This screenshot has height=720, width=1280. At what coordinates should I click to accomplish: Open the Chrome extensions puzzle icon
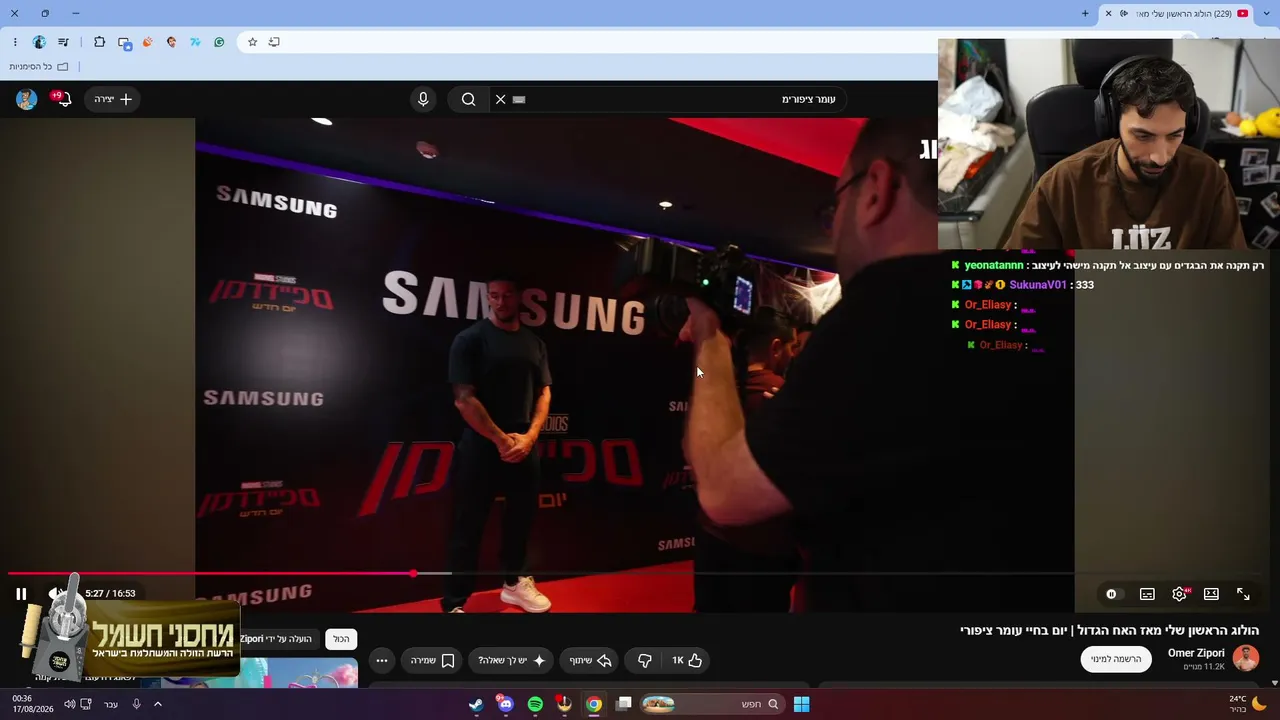click(99, 42)
